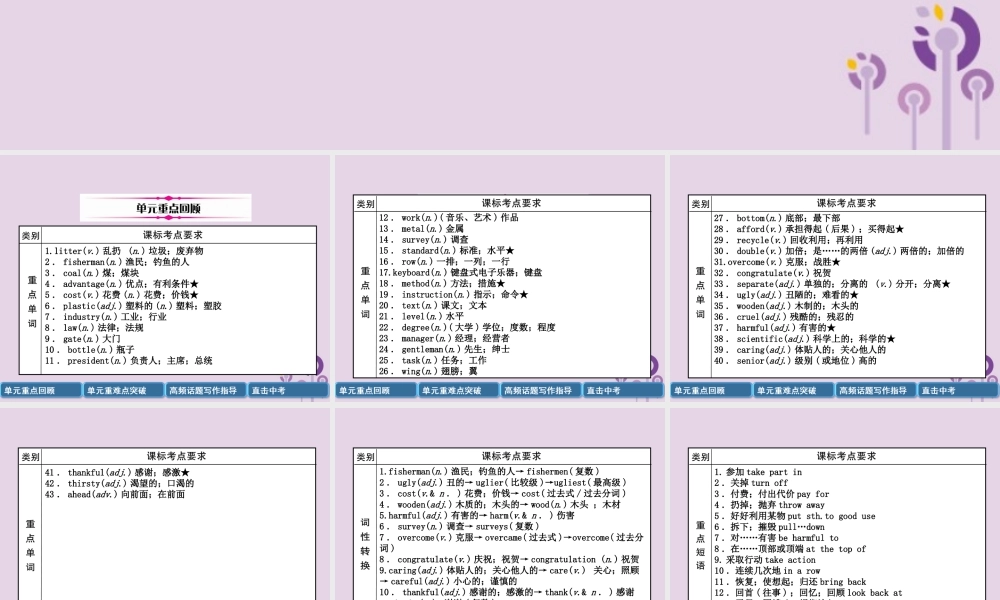Select the line '26. wing(n.) 翅膀'
The height and width of the screenshot is (600, 1000).
click(x=428, y=371)
